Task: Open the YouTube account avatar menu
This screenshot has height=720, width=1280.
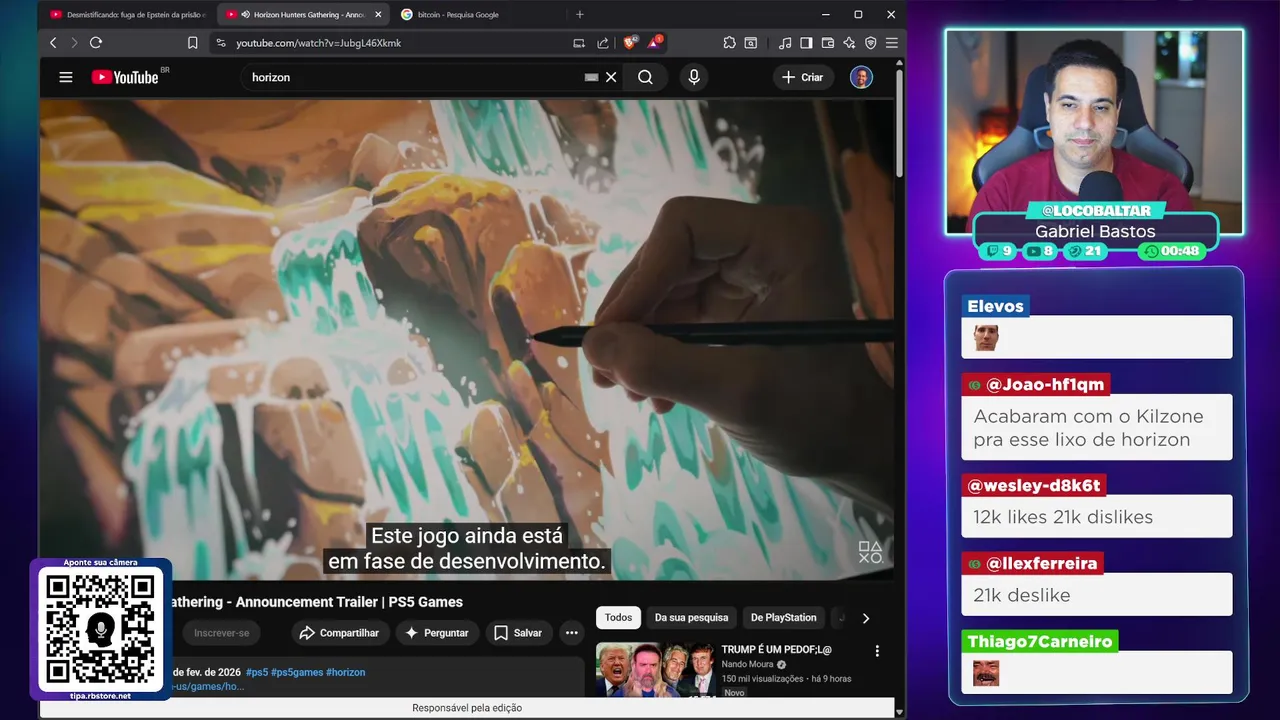Action: click(861, 77)
